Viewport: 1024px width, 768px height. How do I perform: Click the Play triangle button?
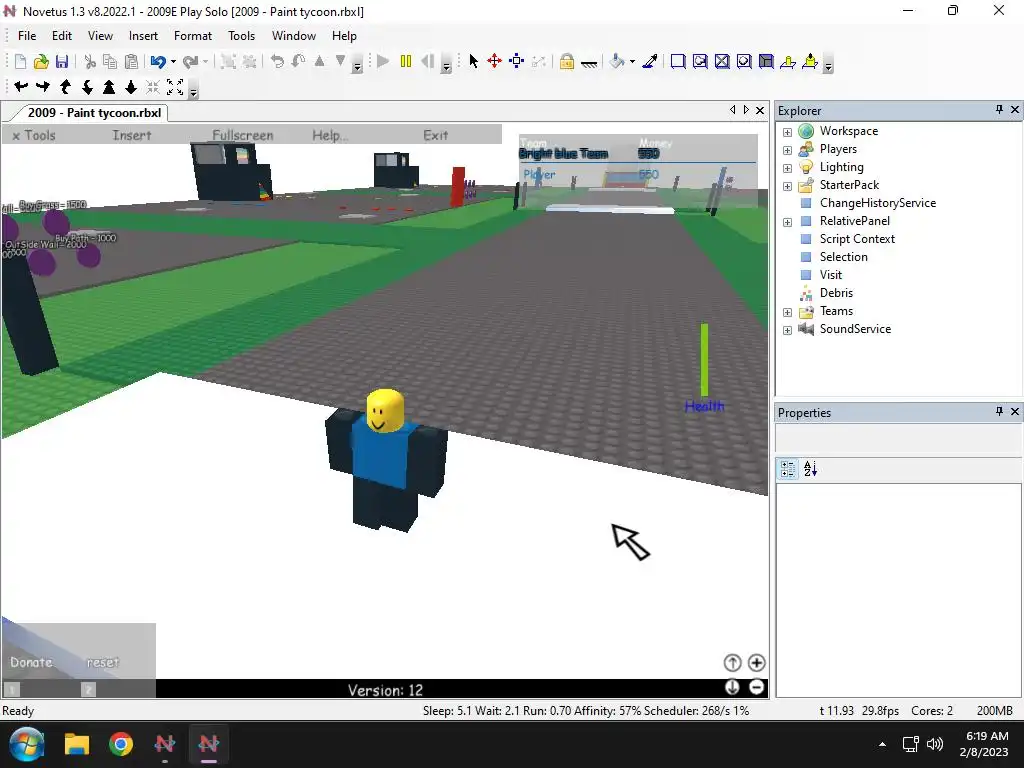click(x=383, y=61)
